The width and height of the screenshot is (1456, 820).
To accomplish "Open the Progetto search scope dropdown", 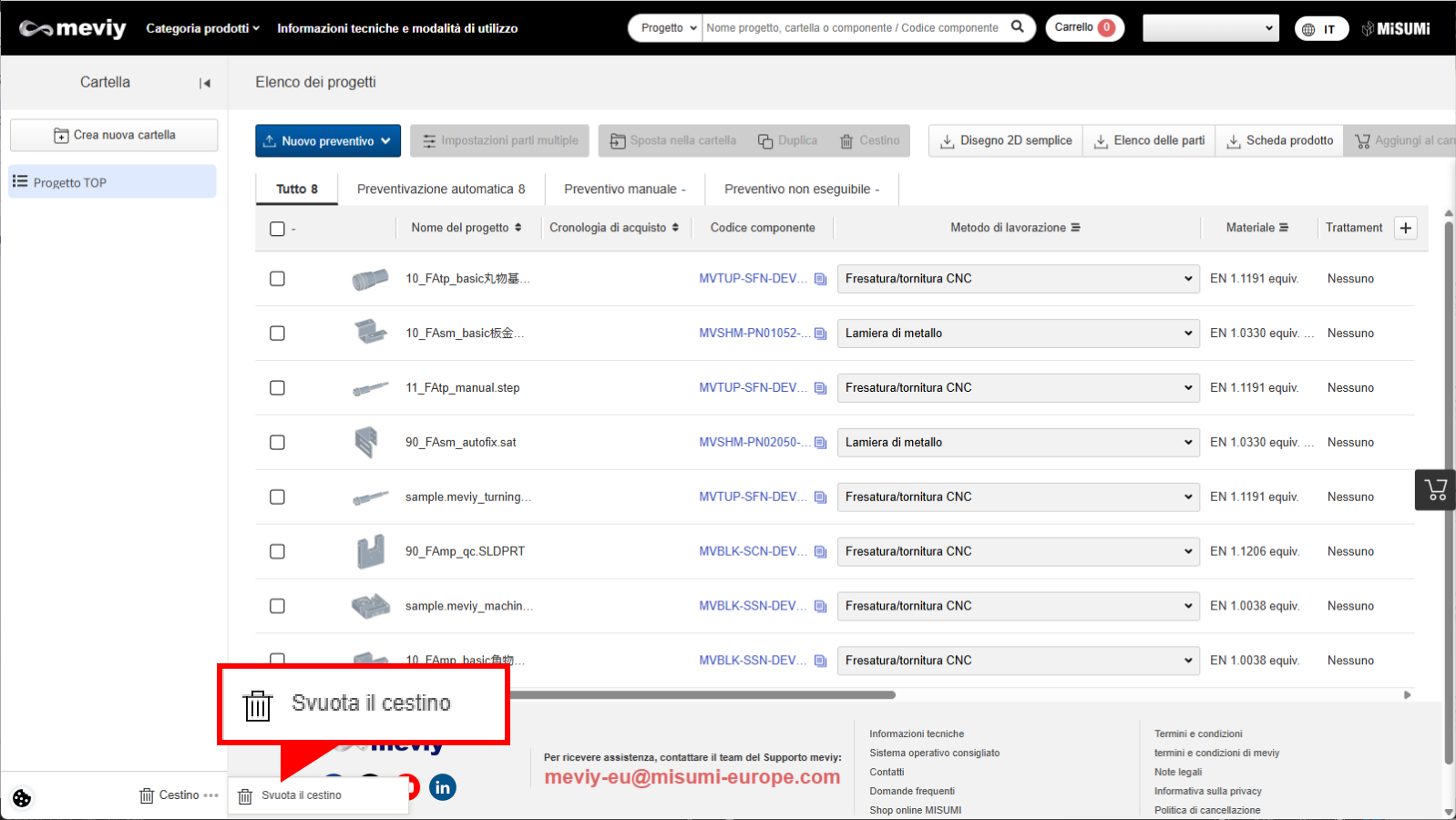I will tap(666, 28).
